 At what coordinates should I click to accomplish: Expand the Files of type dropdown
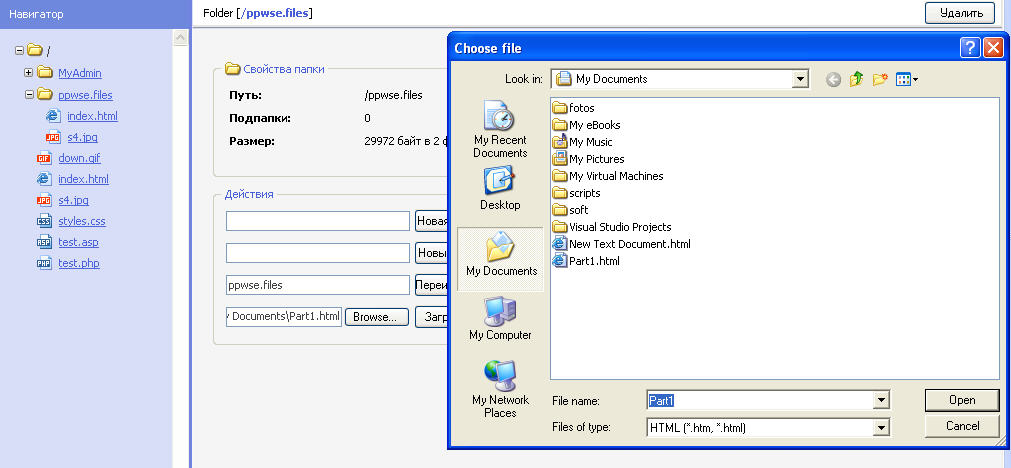(x=881, y=428)
